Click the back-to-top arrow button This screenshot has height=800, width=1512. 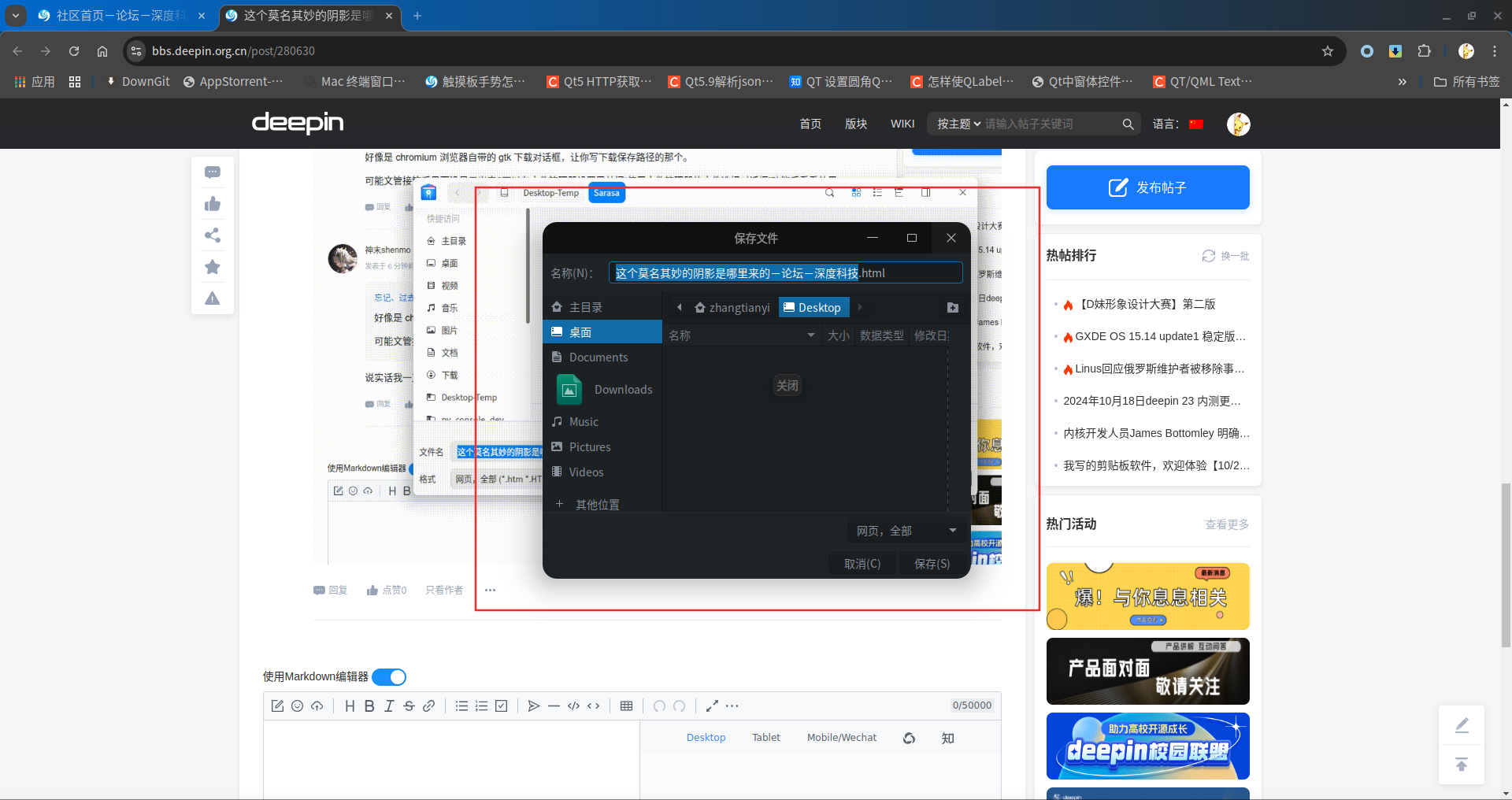1462,765
